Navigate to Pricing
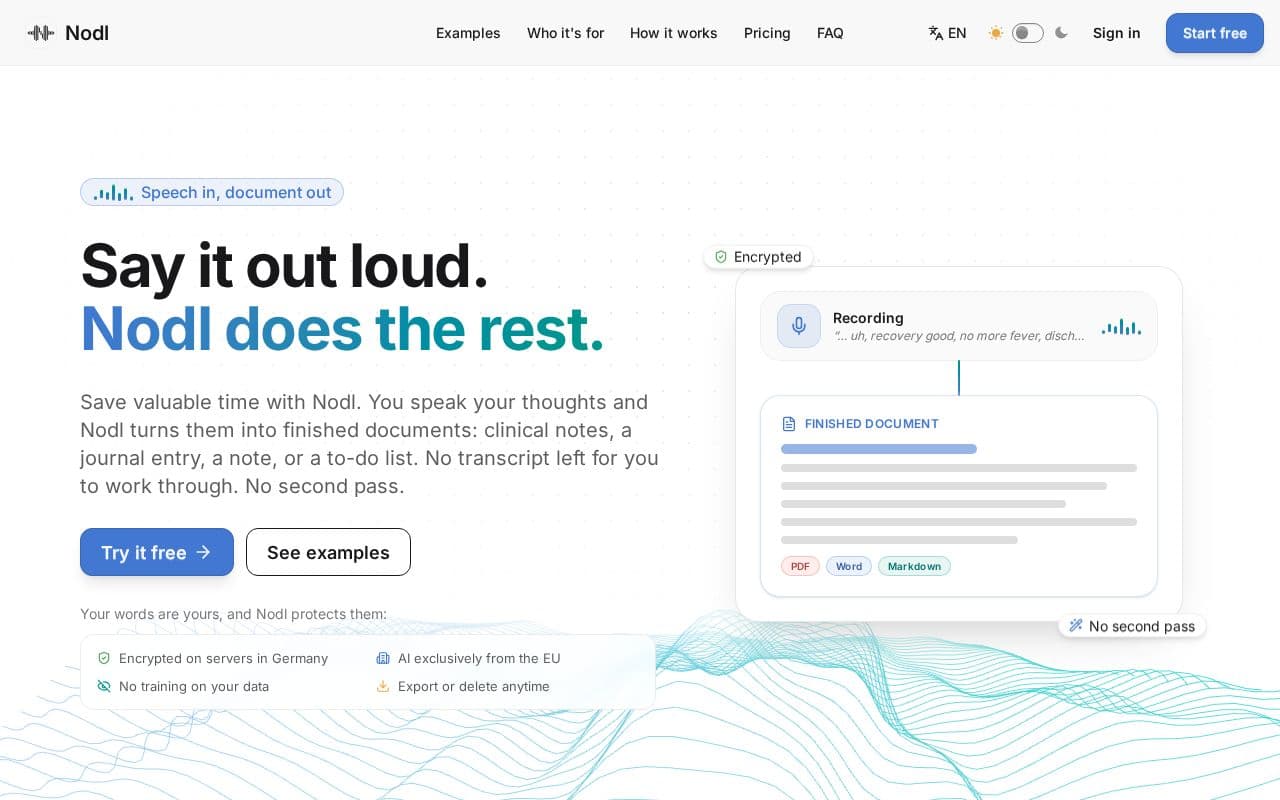The image size is (1280, 800). pos(767,33)
